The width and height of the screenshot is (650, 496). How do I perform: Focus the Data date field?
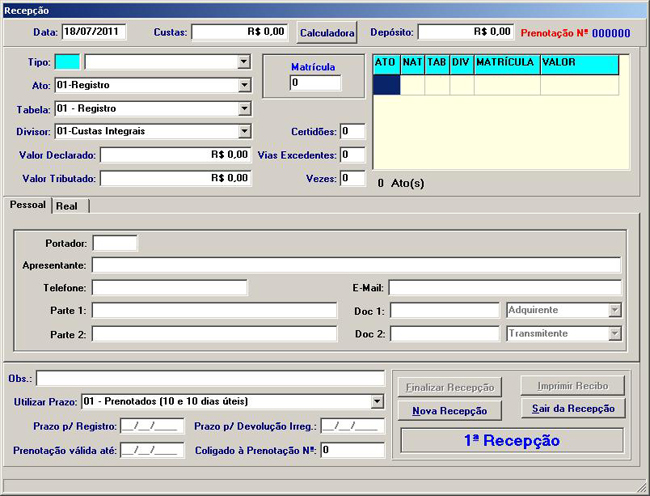[x=94, y=31]
